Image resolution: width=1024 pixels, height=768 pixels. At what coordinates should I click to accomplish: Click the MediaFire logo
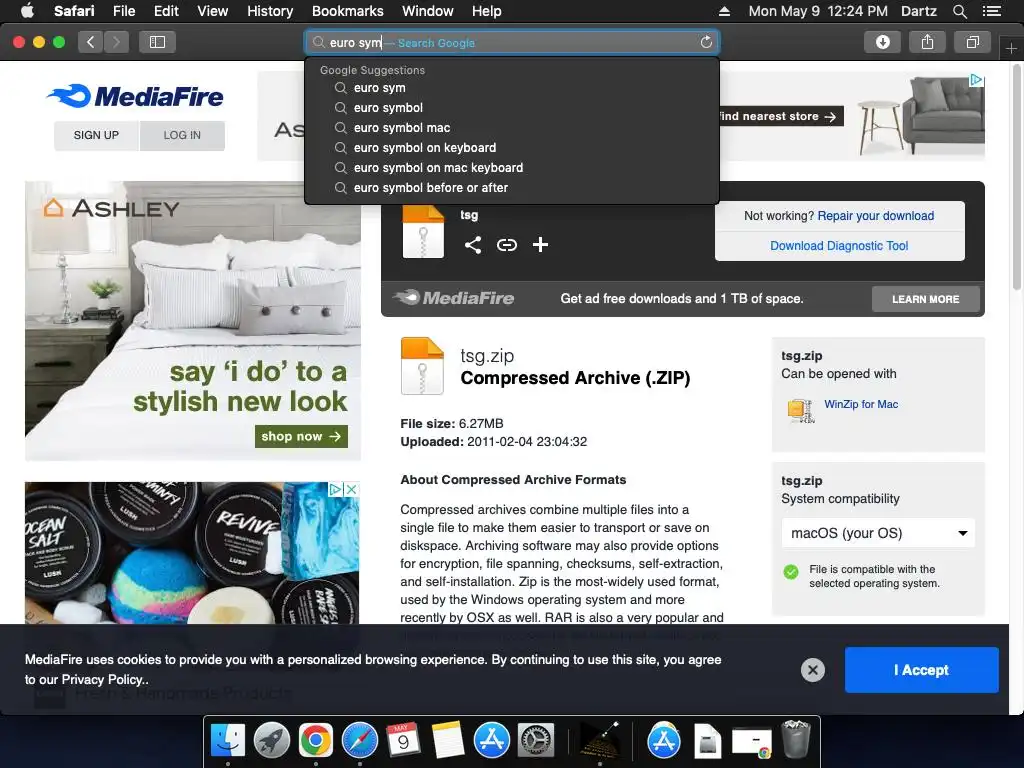[135, 96]
